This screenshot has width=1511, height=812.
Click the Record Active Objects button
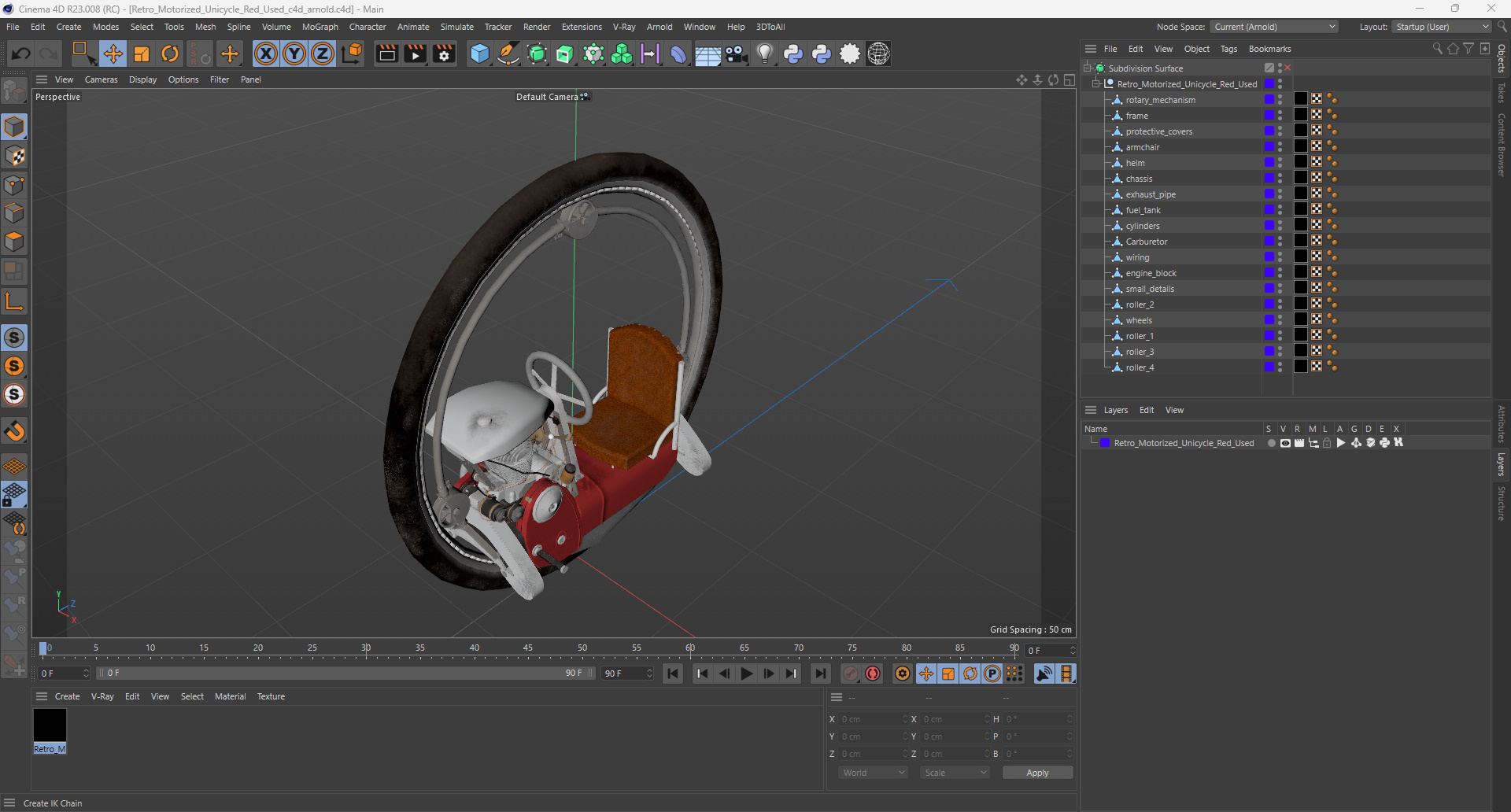[851, 674]
